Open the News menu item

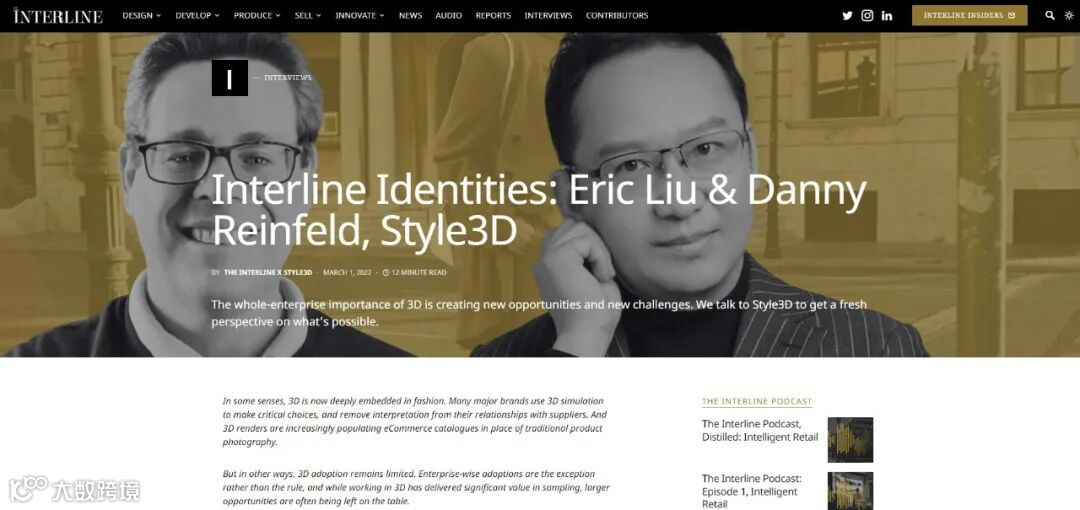pos(411,15)
